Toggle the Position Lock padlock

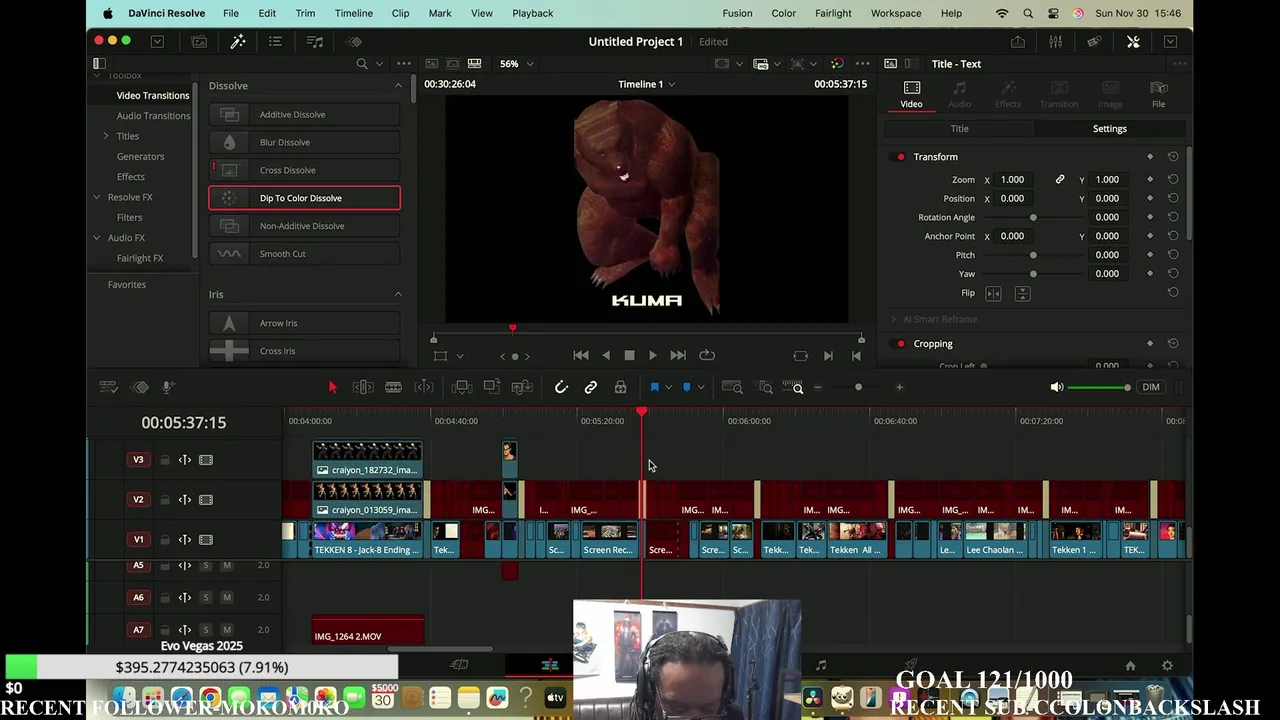[x=620, y=387]
